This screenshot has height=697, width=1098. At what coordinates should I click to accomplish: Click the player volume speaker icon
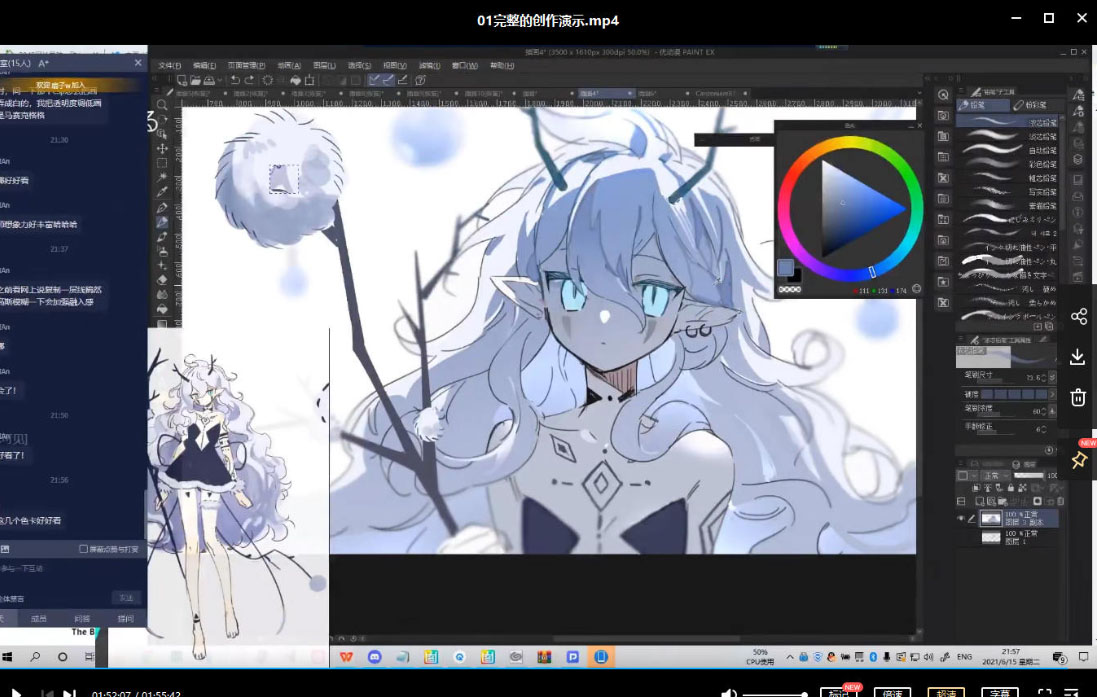pyautogui.click(x=728, y=693)
